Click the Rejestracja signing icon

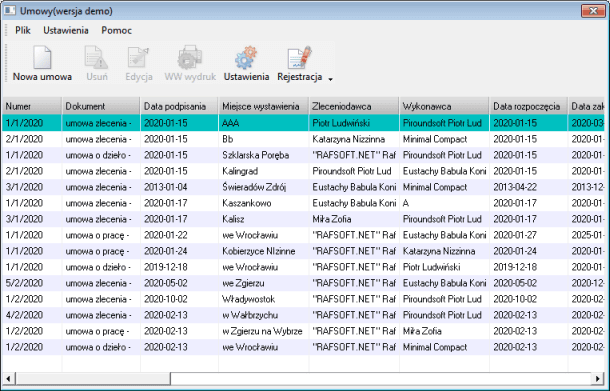click(x=300, y=58)
